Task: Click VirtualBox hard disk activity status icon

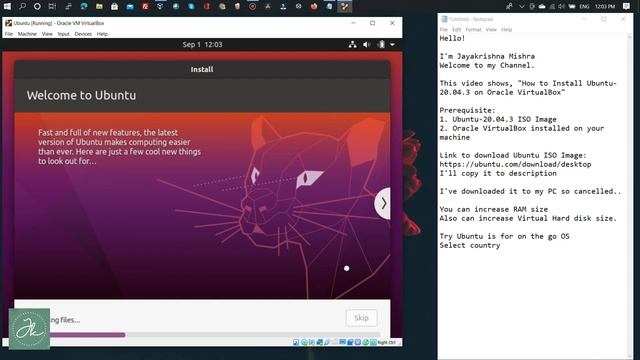Action: click(296, 342)
